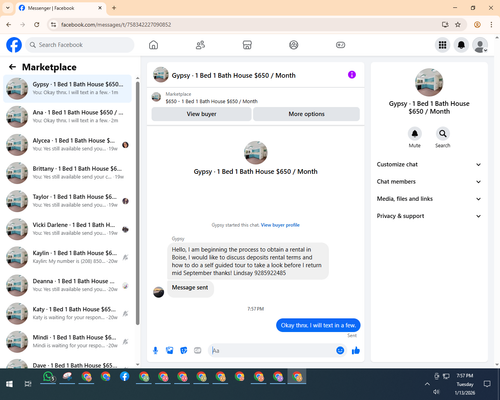Open WhatsApp from the taskbar
This screenshot has width=500, height=400.
pyautogui.click(x=48, y=377)
